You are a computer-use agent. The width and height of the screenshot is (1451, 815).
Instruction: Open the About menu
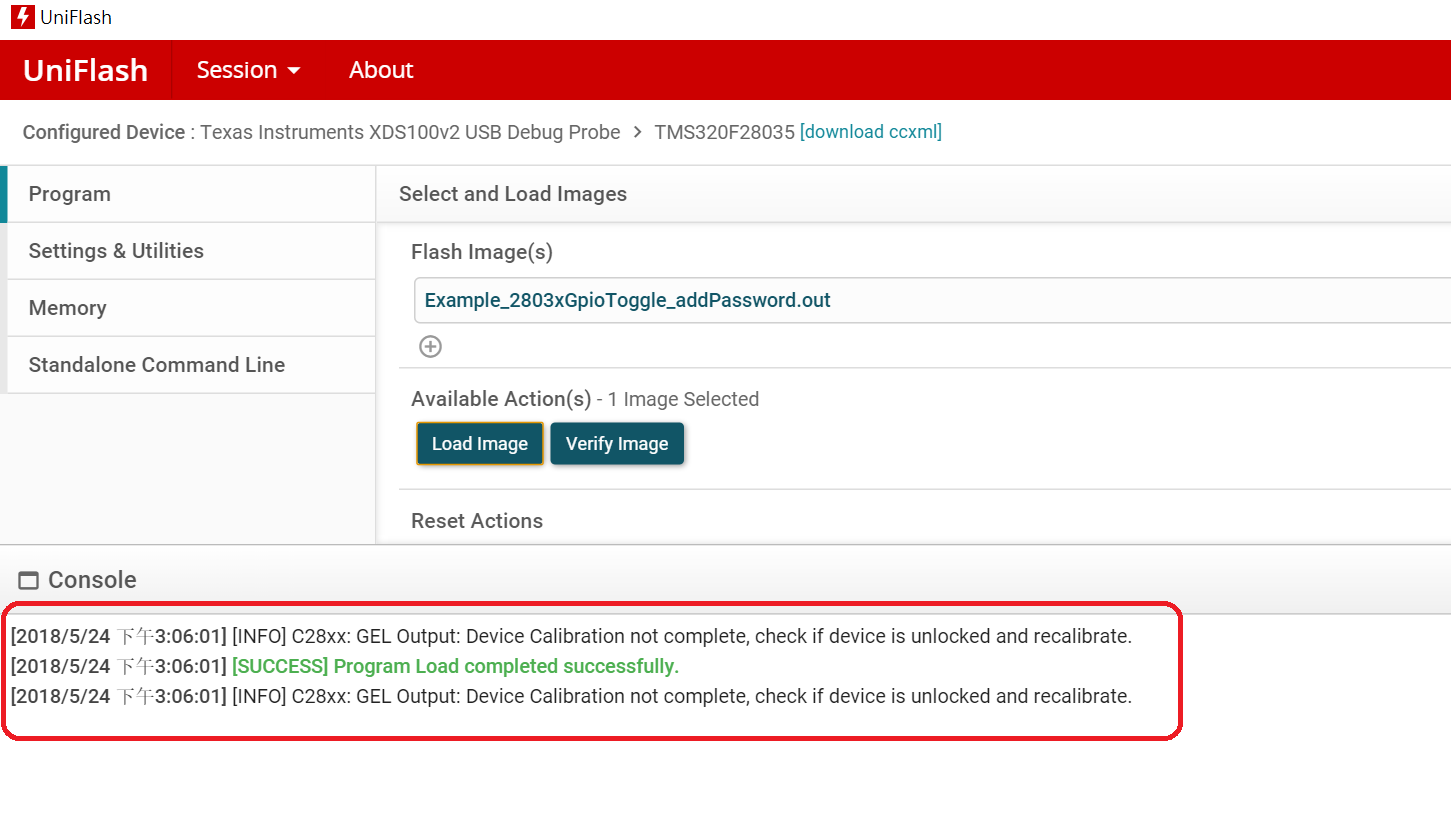(x=381, y=70)
